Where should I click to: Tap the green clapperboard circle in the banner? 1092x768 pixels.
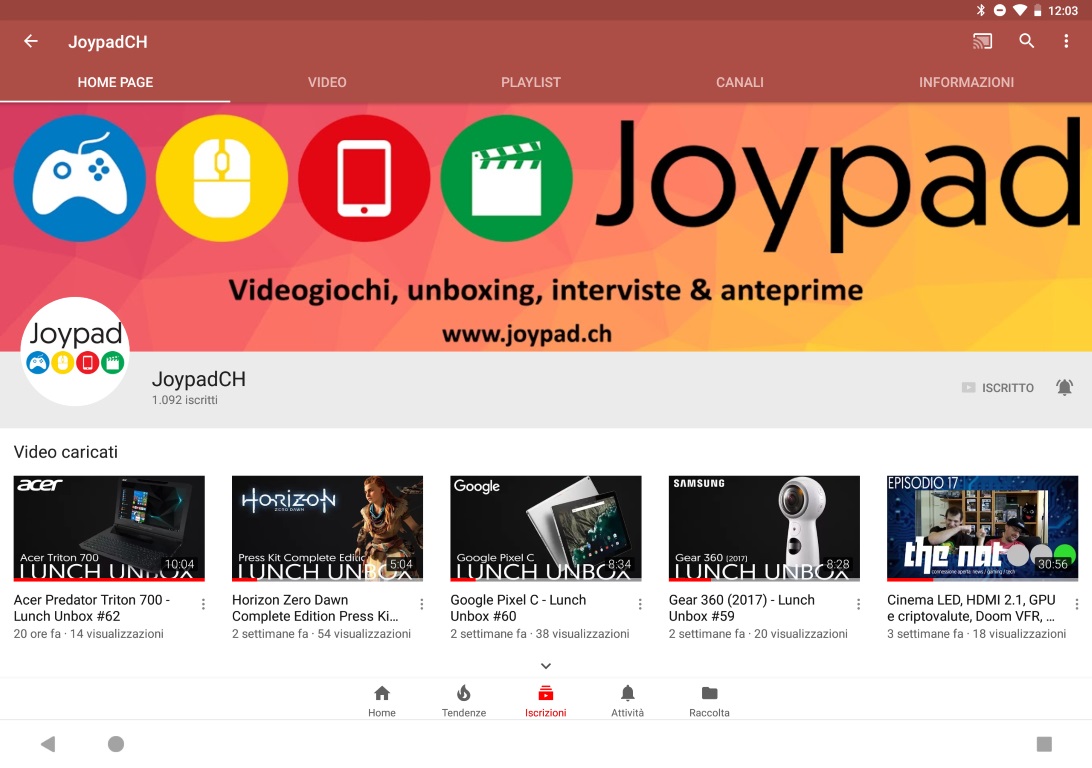pos(507,178)
